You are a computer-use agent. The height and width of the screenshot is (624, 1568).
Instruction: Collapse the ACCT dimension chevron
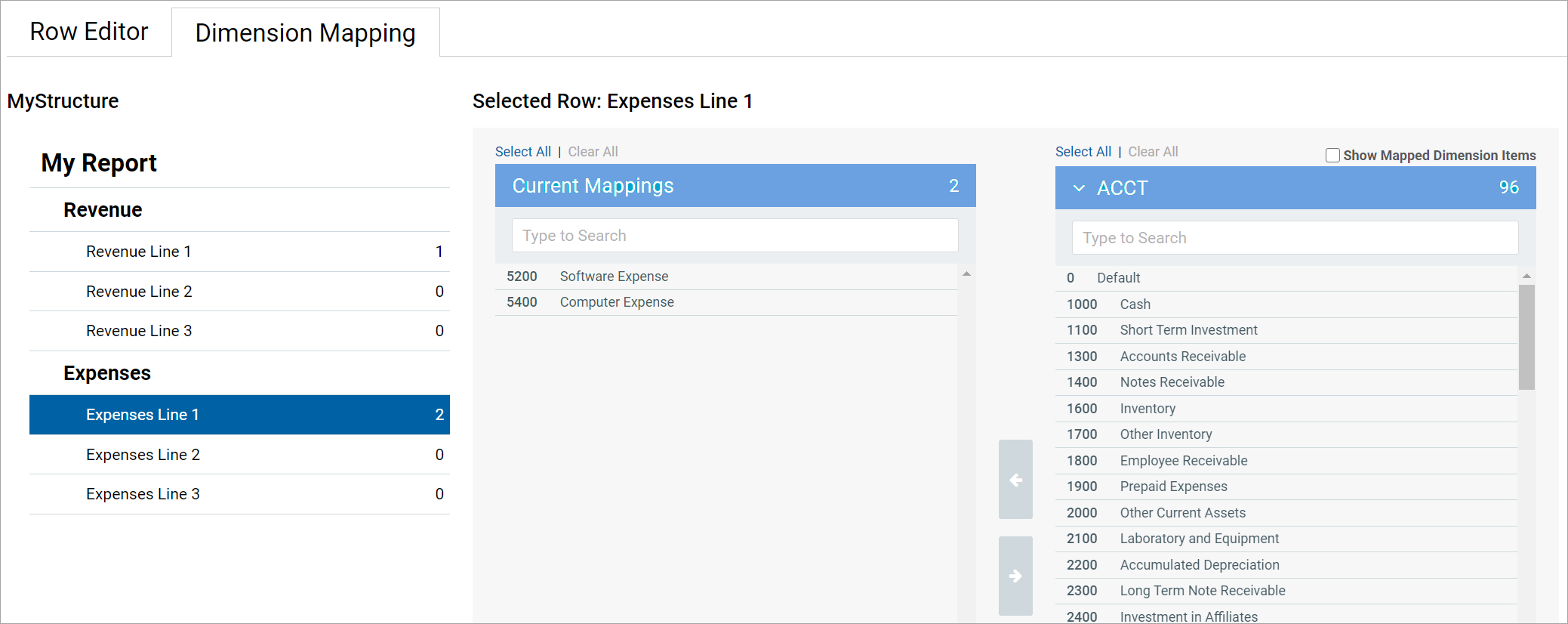[x=1079, y=188]
